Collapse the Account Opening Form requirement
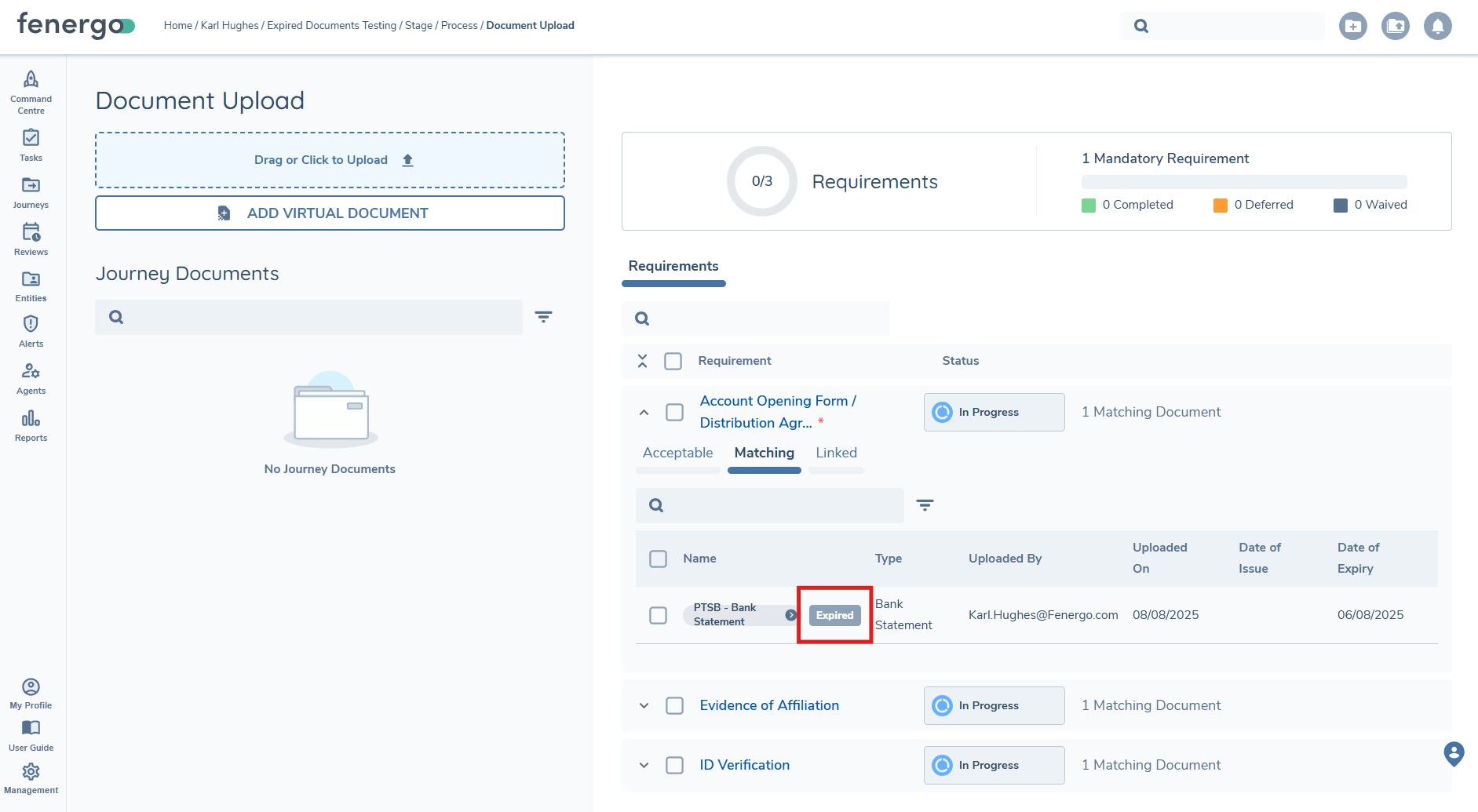The image size is (1478, 812). [x=643, y=412]
